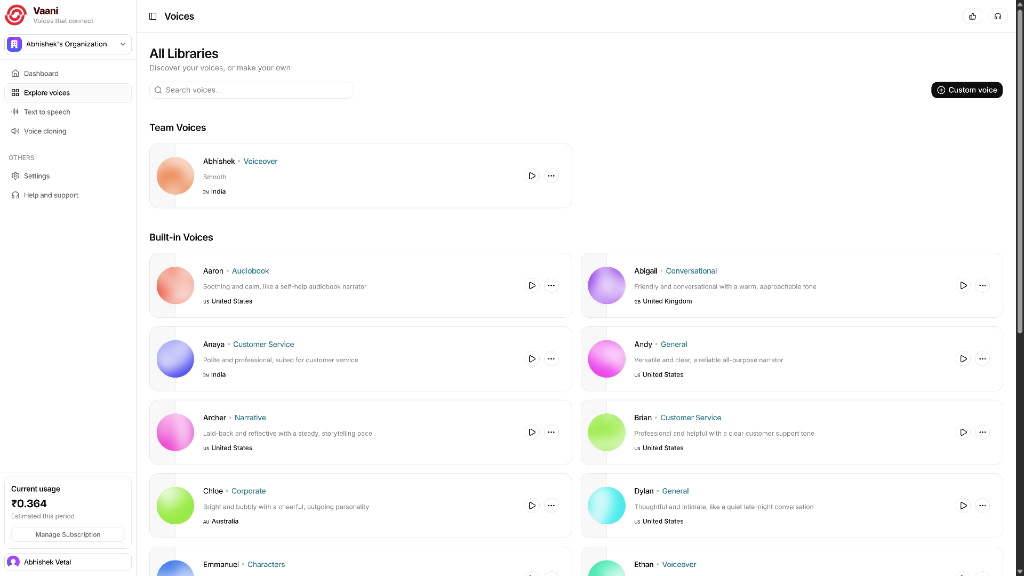1024x576 pixels.
Task: Open Voice cloning page
Action: click(68, 131)
